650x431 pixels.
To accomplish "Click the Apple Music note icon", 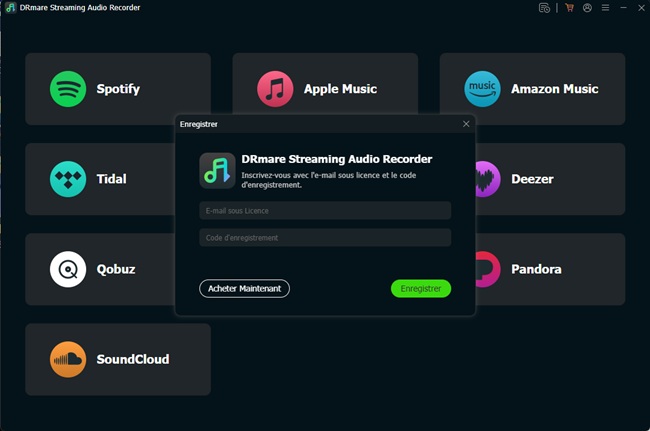I will click(x=275, y=89).
